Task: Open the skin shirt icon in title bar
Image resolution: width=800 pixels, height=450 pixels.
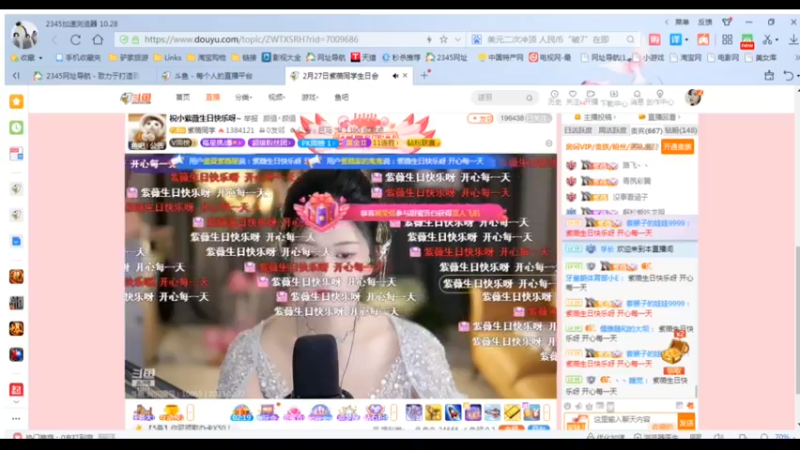Action: (x=727, y=22)
